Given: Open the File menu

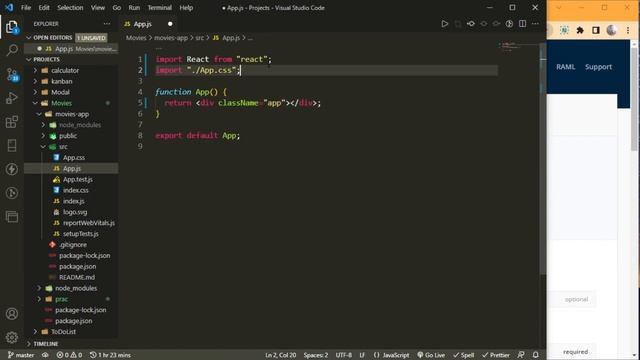Looking at the screenshot, I should (x=26, y=7).
